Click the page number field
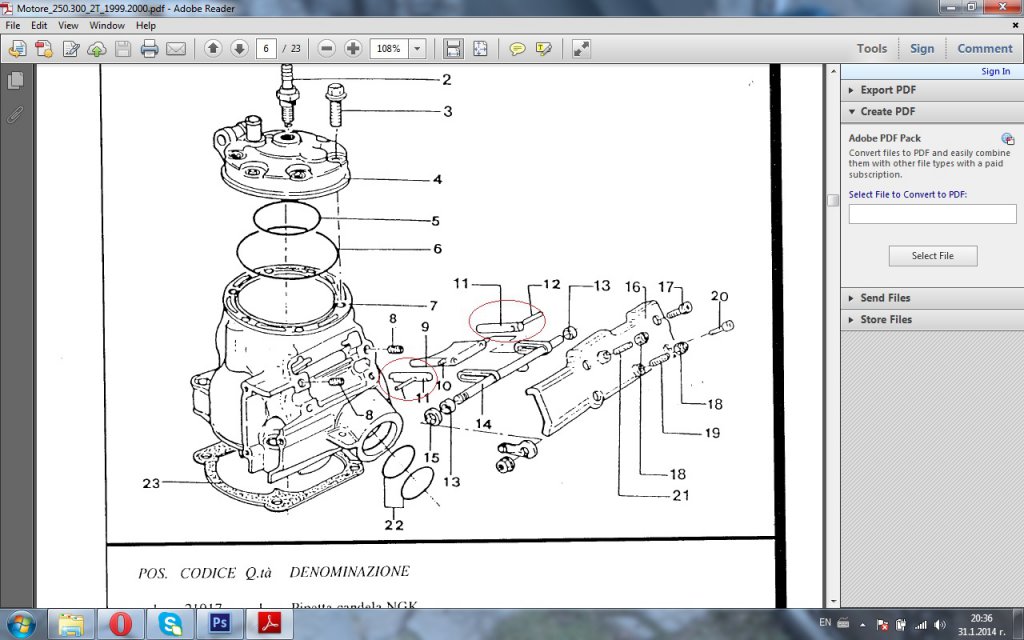This screenshot has width=1024, height=640. [x=266, y=48]
